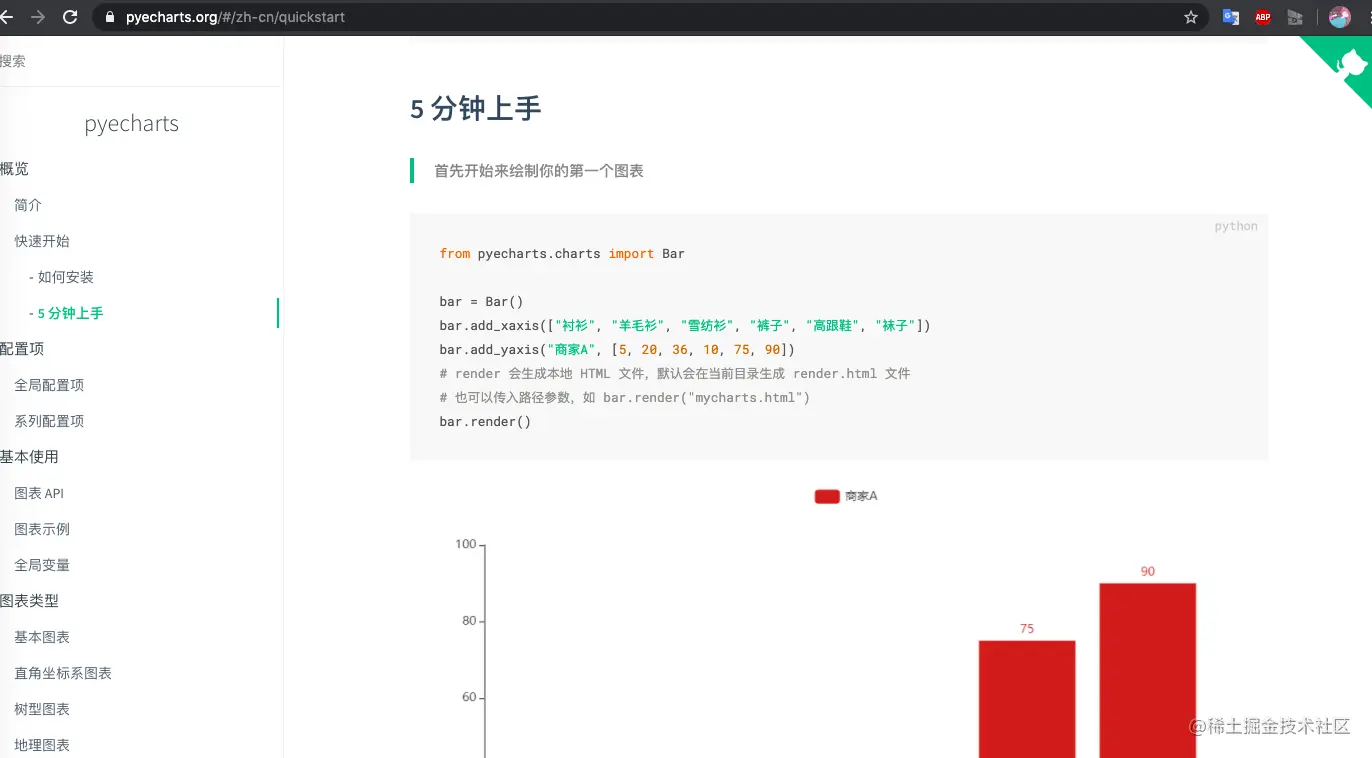Viewport: 1372px width, 758px height.
Task: Toggle the 商家A legend red swatch
Action: (827, 496)
